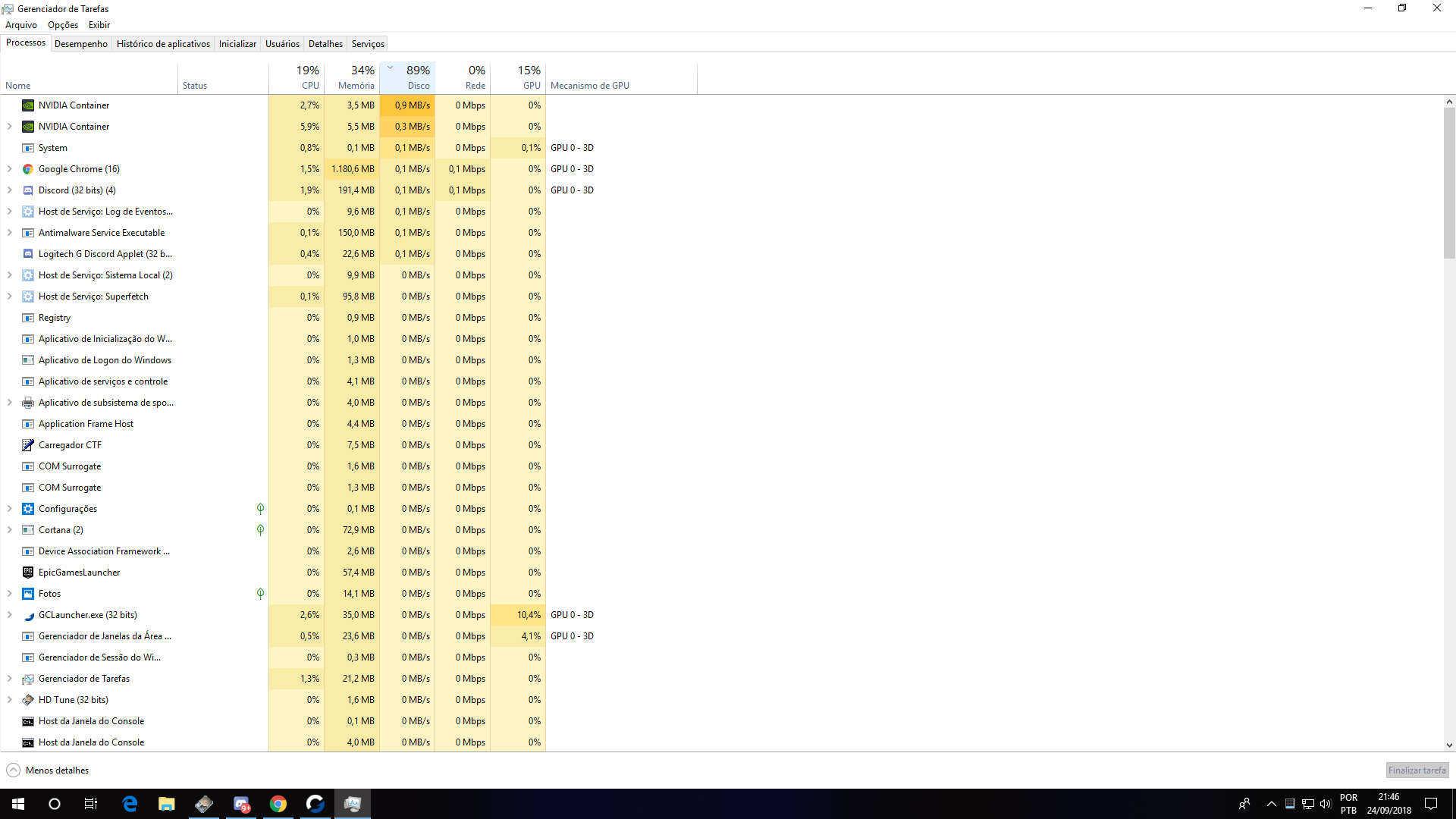1456x819 pixels.
Task: Click the Carregador CTF process icon
Action: 28,445
